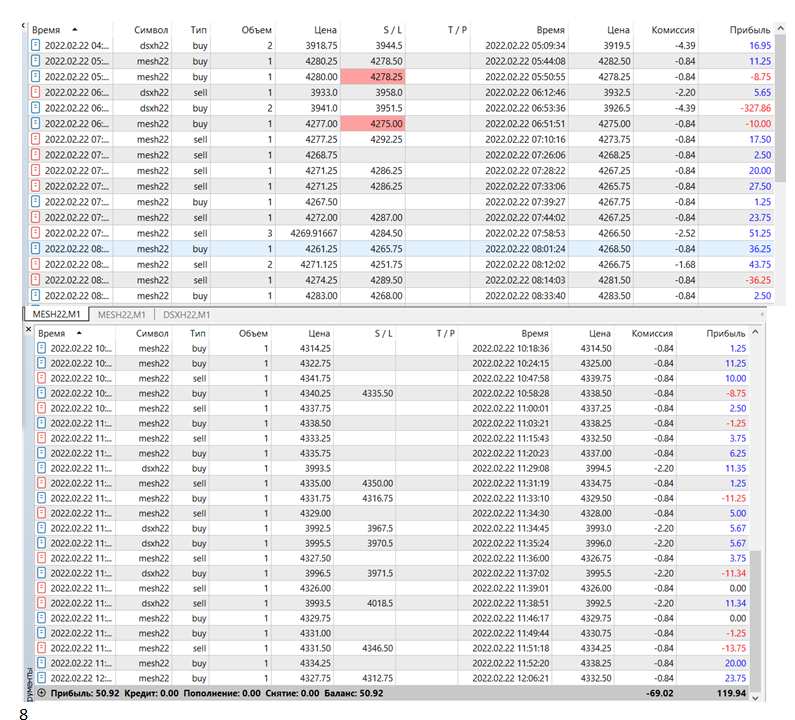Image resolution: width=795 pixels, height=720 pixels.
Task: Click the sell icon of the trade closed 11:31:19
Action: click(42, 483)
